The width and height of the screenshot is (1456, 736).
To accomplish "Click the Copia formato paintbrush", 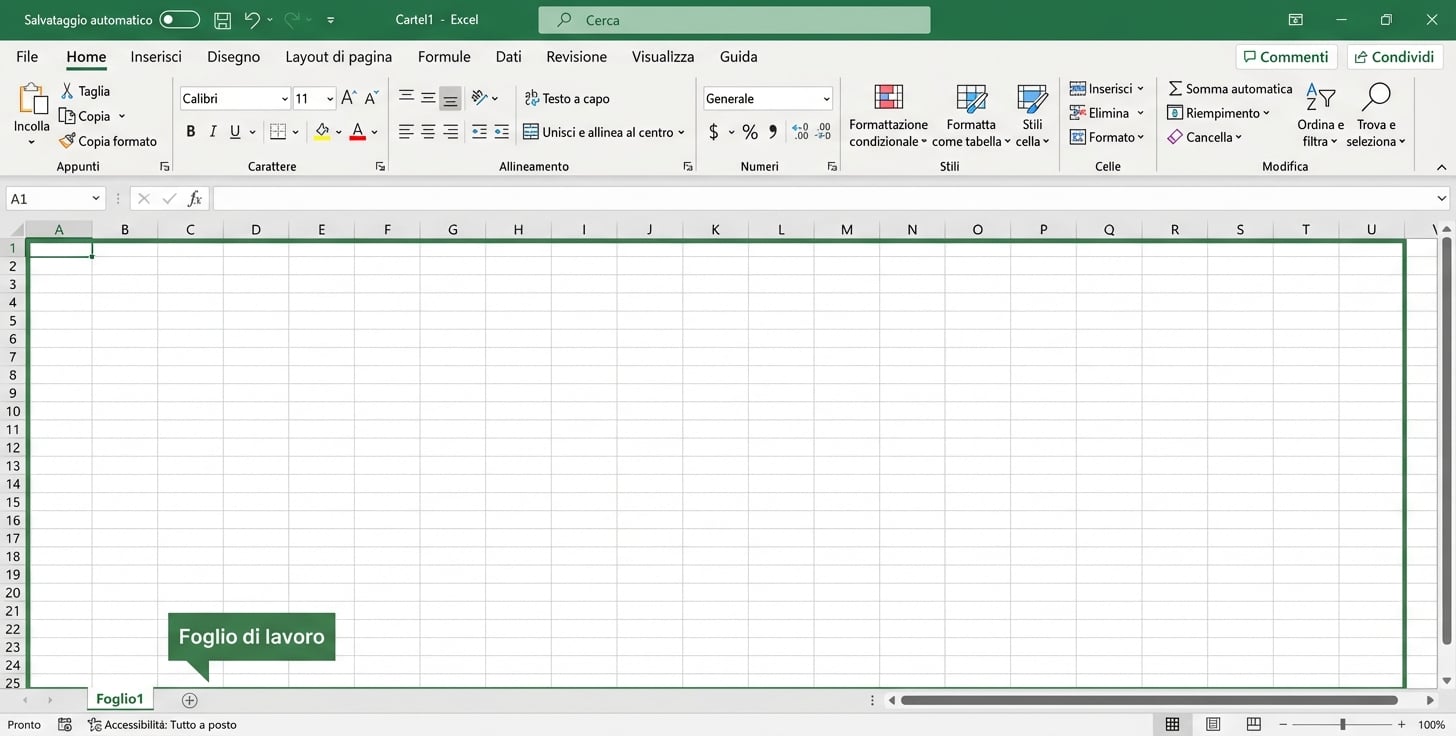I will click(x=108, y=141).
